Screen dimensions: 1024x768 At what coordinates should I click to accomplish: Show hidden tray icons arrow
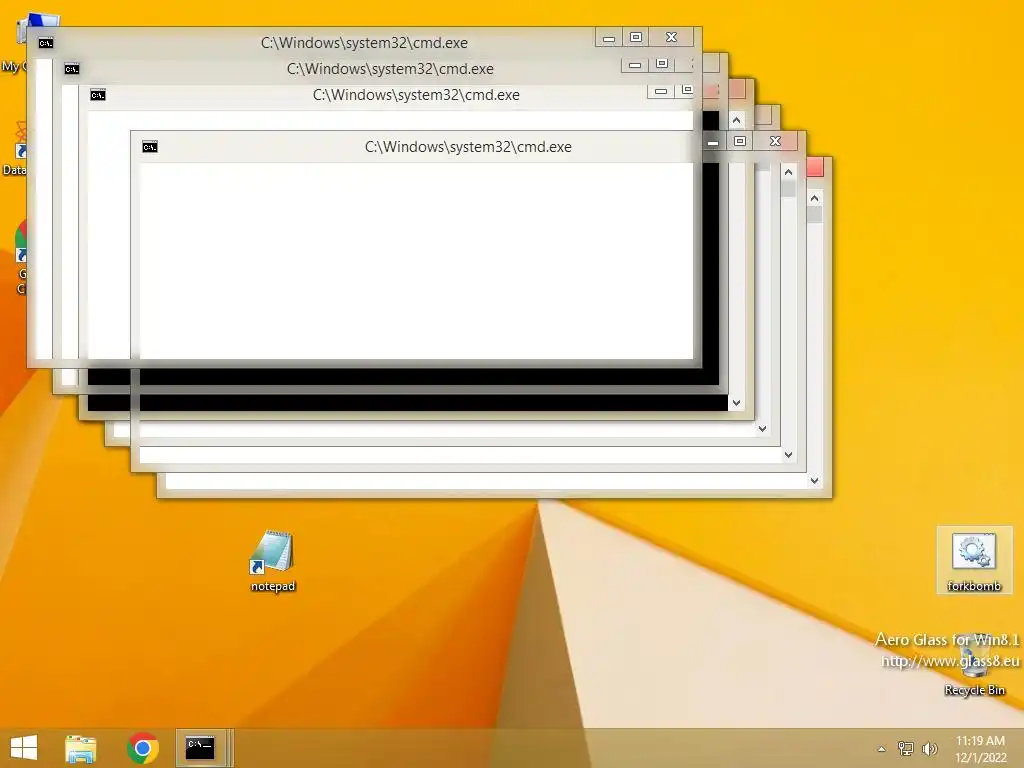882,749
